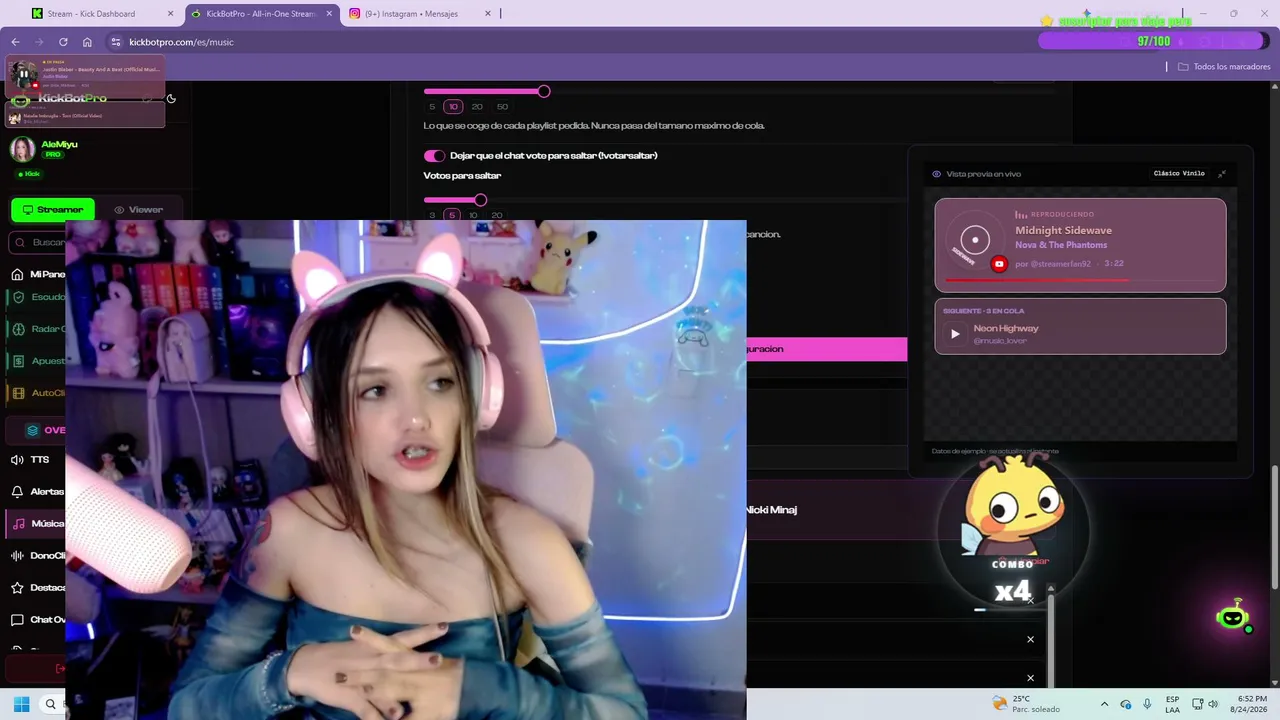Select 5 for playlist size option
Viewport: 1280px width, 720px height.
click(432, 107)
